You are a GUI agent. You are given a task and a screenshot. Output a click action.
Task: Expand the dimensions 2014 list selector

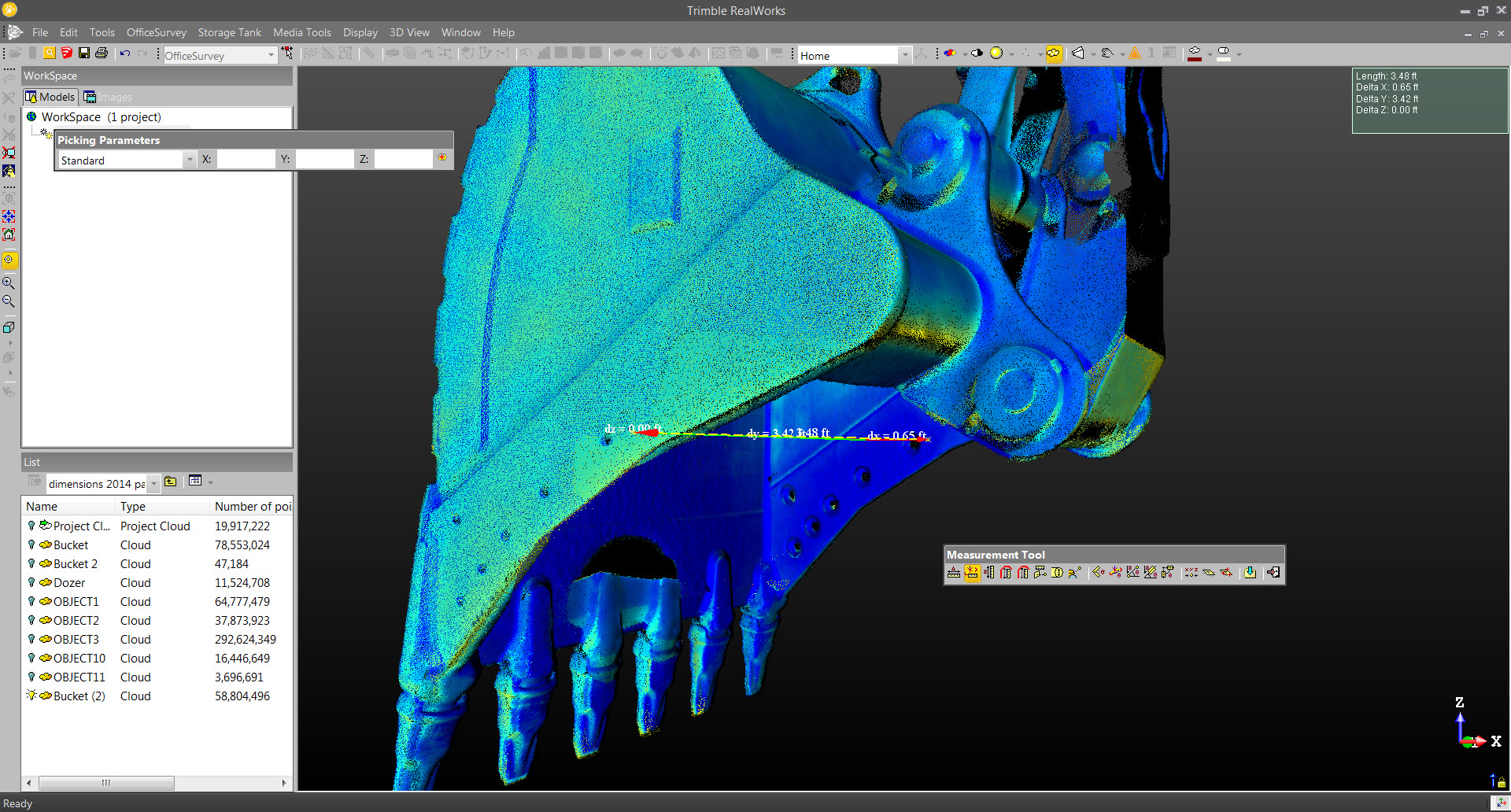click(x=154, y=483)
